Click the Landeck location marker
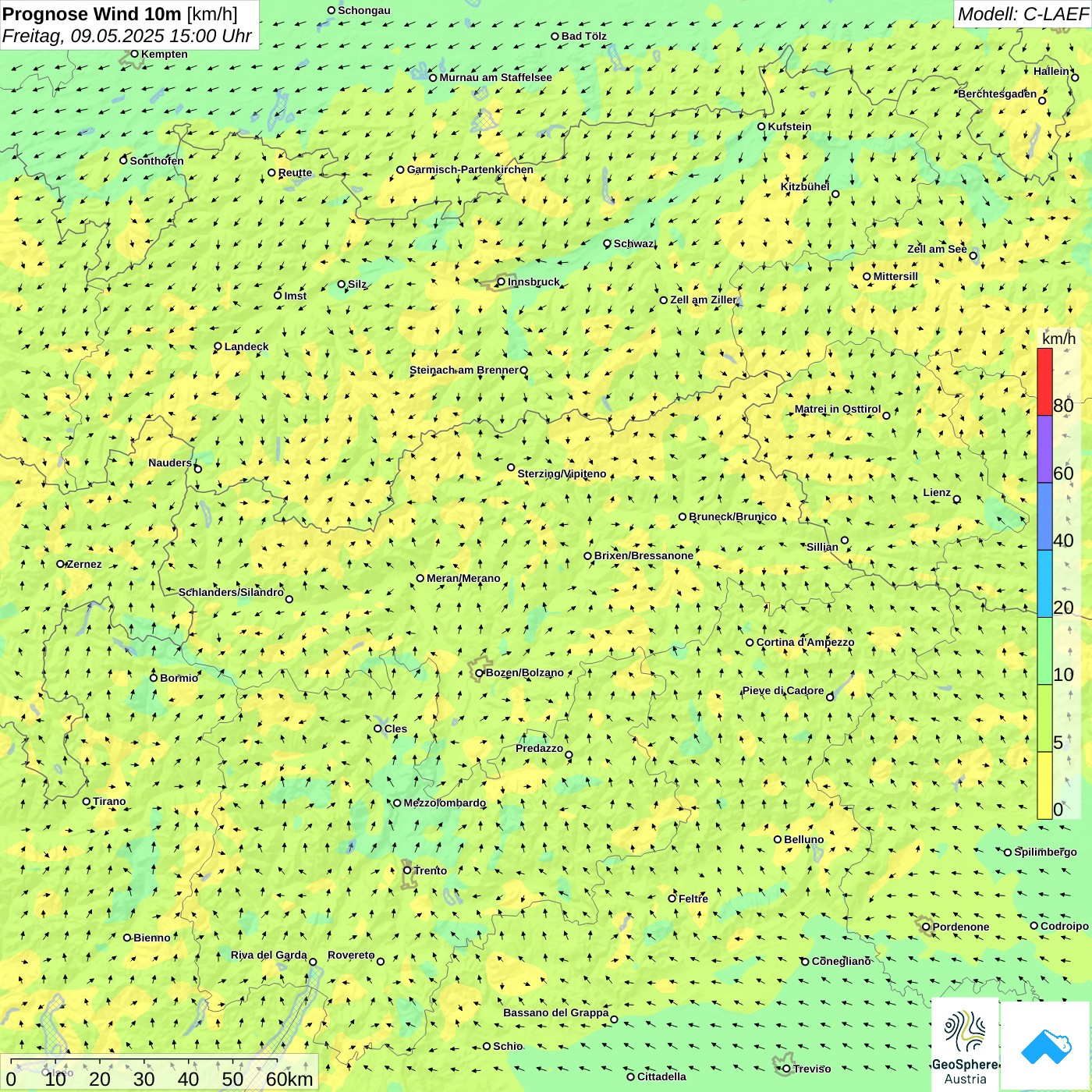This screenshot has height=1092, width=1092. tap(218, 346)
